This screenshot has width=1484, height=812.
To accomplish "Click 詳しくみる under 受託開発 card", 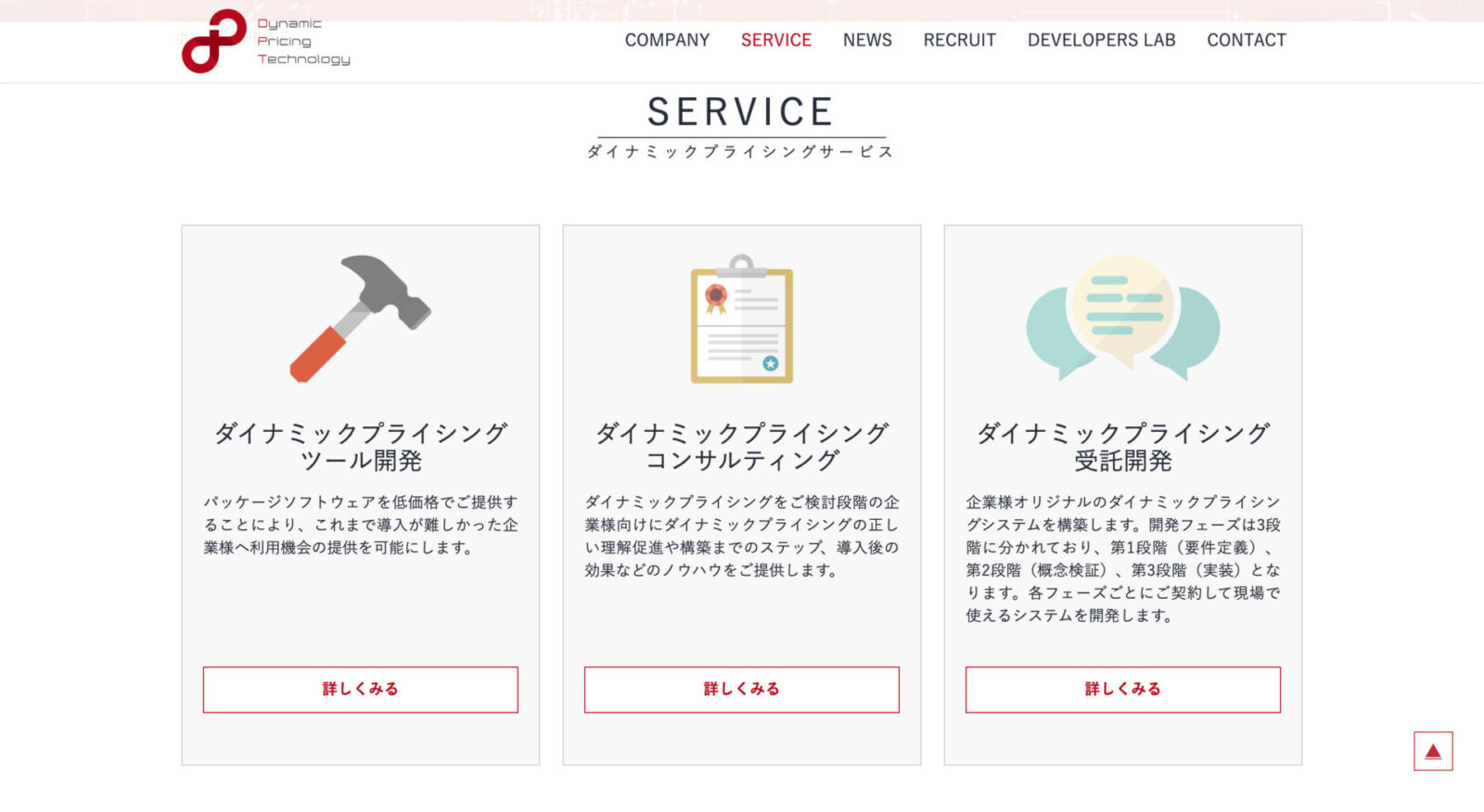I will tap(1122, 690).
